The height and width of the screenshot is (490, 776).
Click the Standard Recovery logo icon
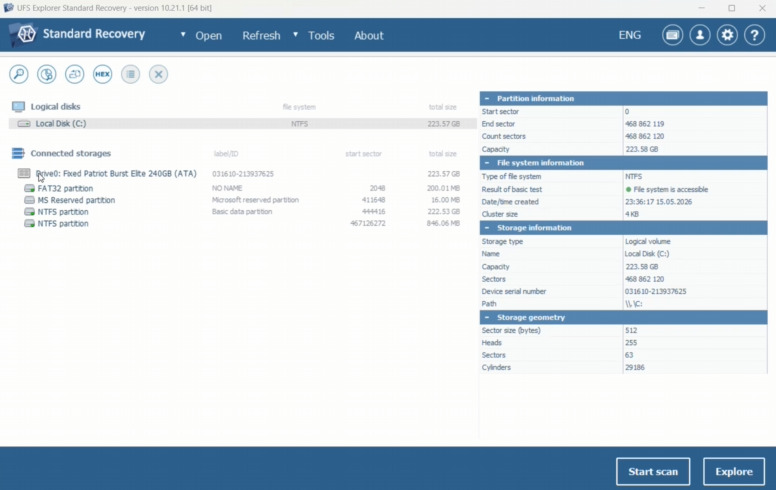point(23,35)
